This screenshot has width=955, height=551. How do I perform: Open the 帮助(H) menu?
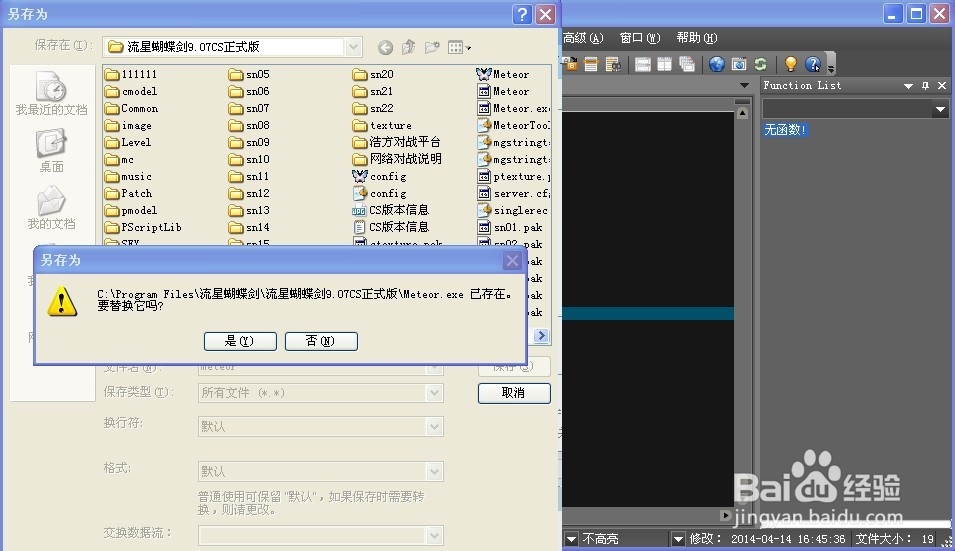tap(697, 38)
